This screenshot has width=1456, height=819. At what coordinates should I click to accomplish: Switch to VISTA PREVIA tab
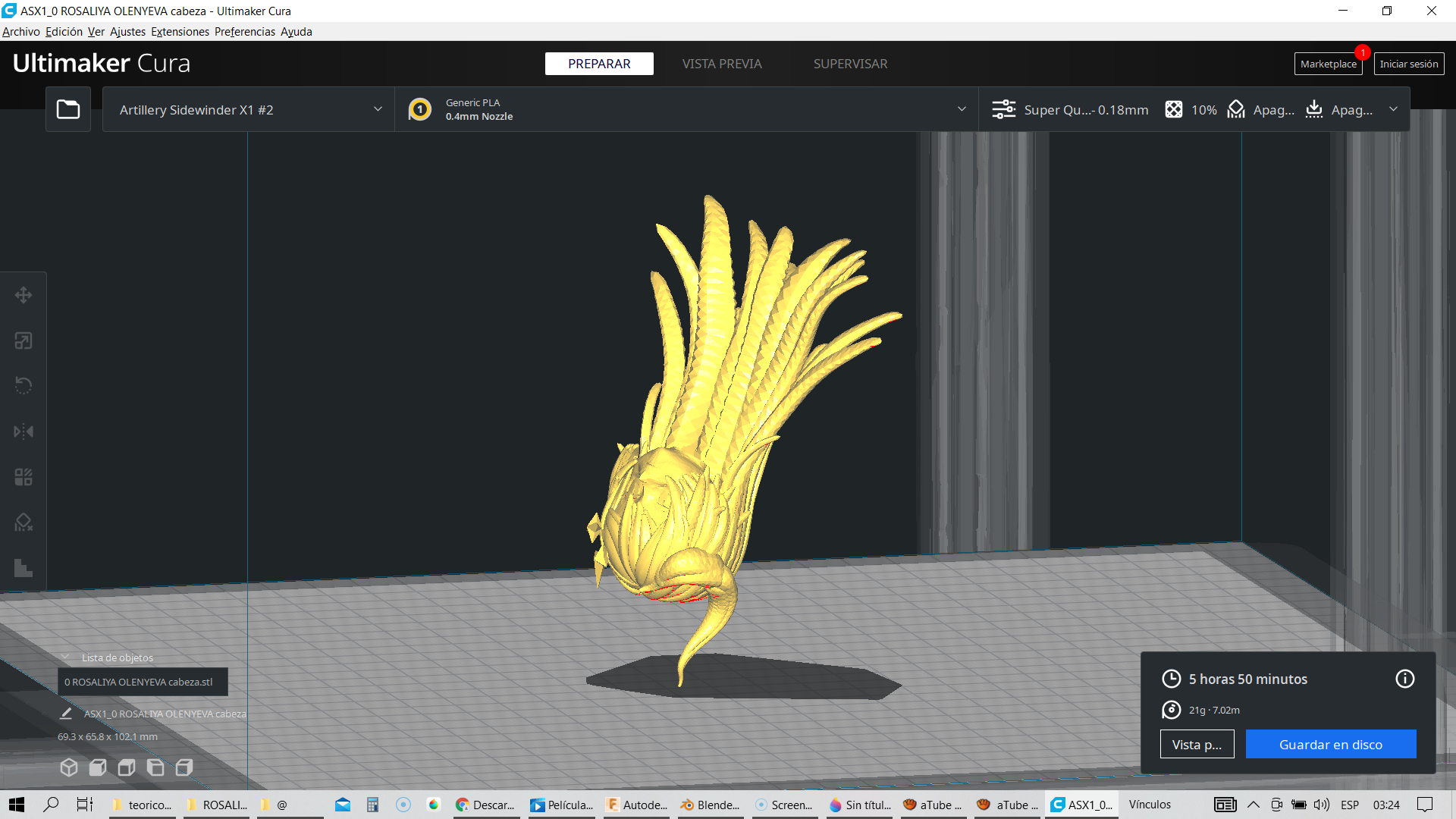(721, 64)
